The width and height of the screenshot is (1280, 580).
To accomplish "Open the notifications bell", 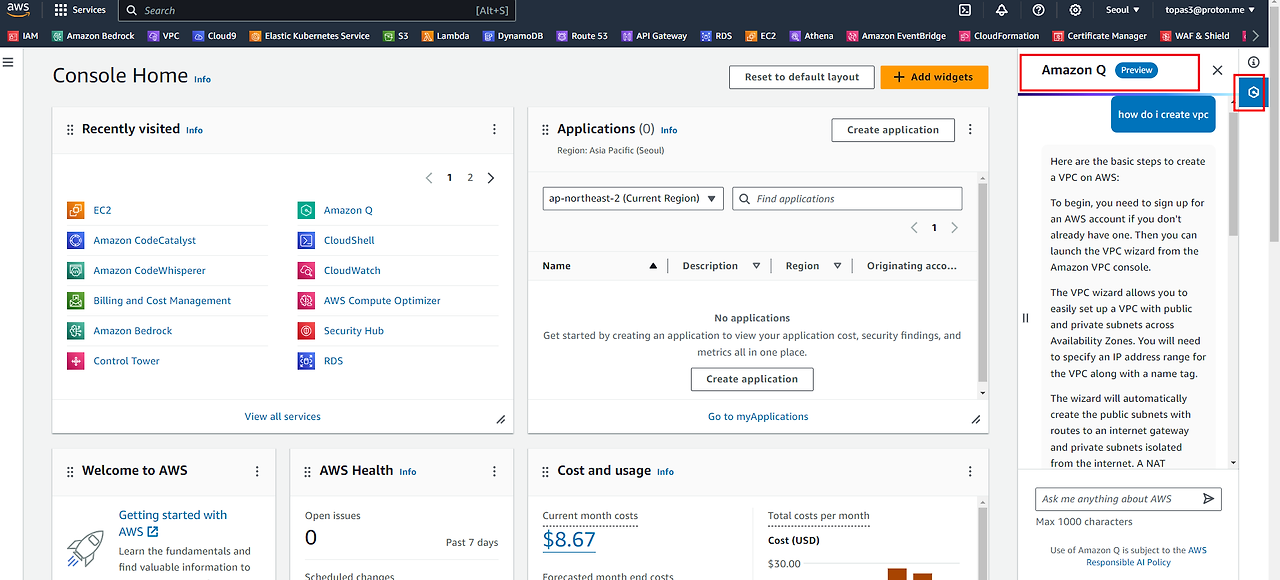I will [1002, 10].
